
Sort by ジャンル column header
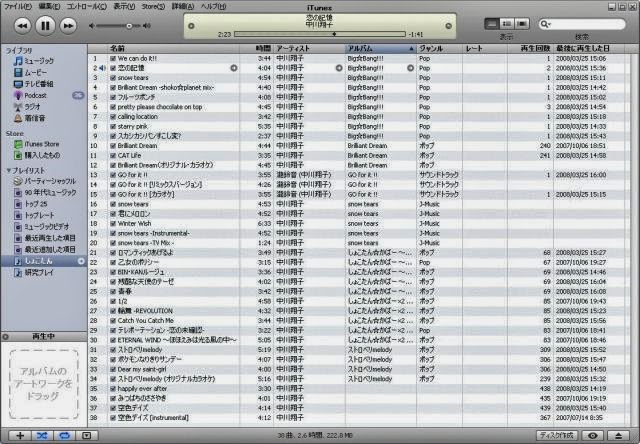(439, 49)
